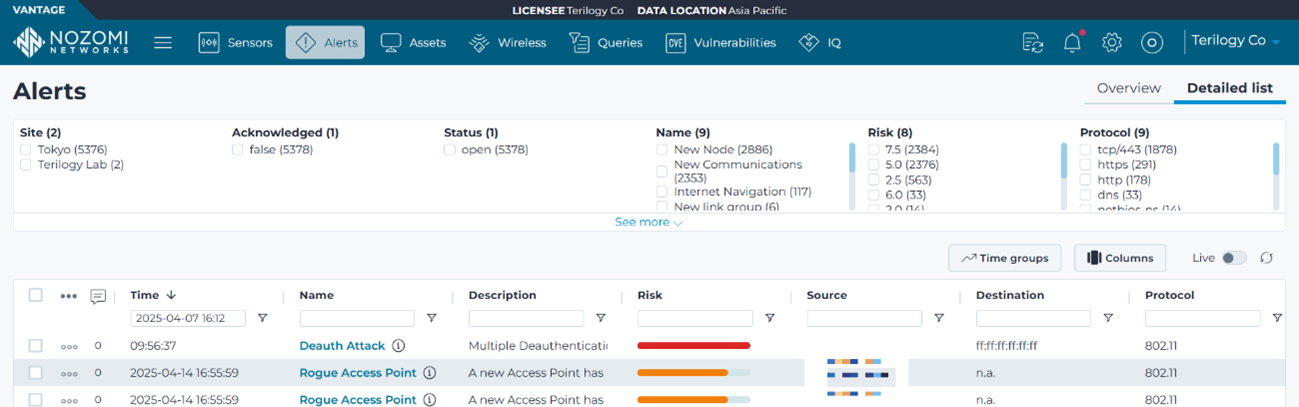Open filter options for Protocol column
The height and width of the screenshot is (407, 1299).
click(x=1277, y=318)
